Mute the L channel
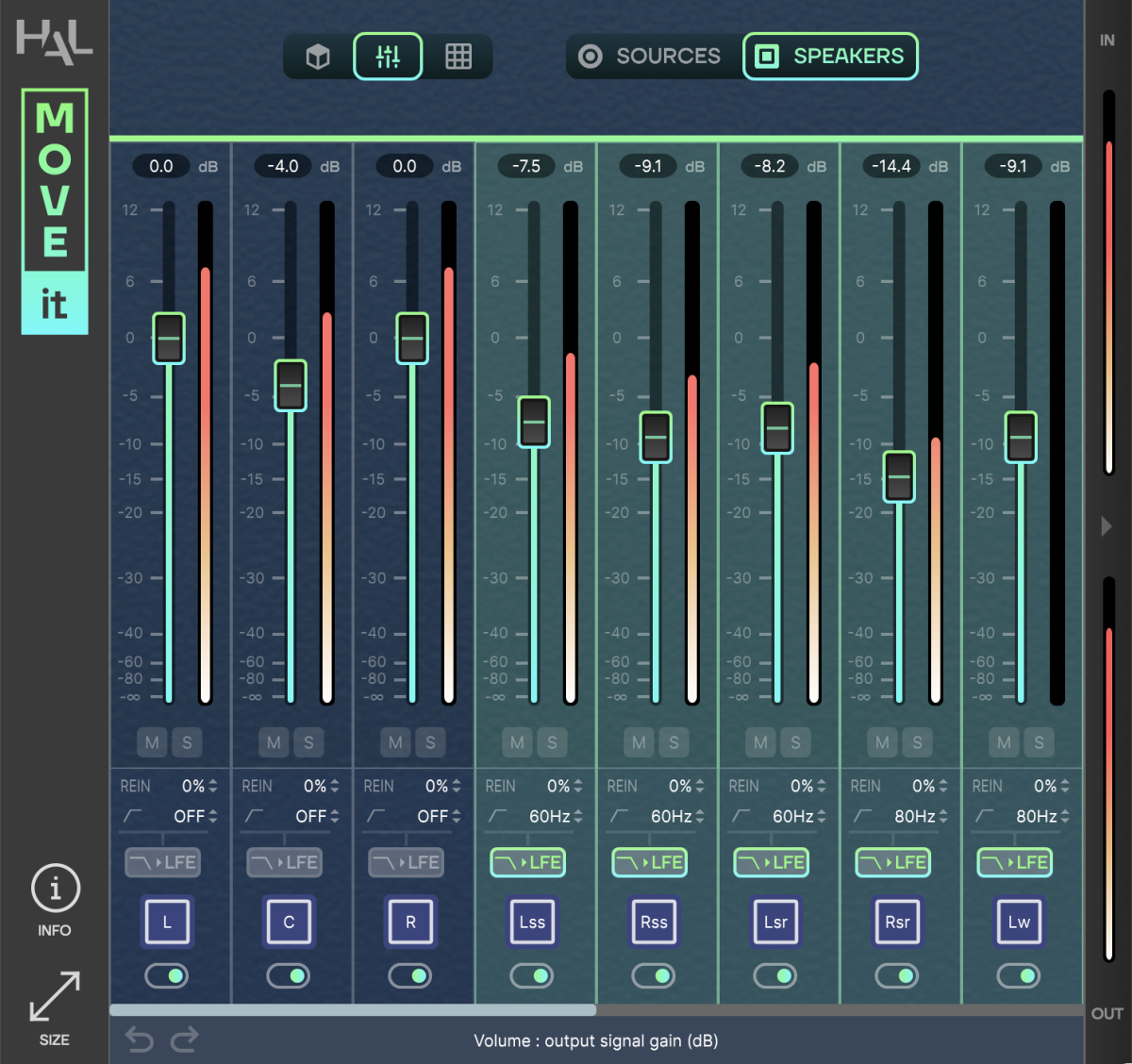 coord(152,742)
